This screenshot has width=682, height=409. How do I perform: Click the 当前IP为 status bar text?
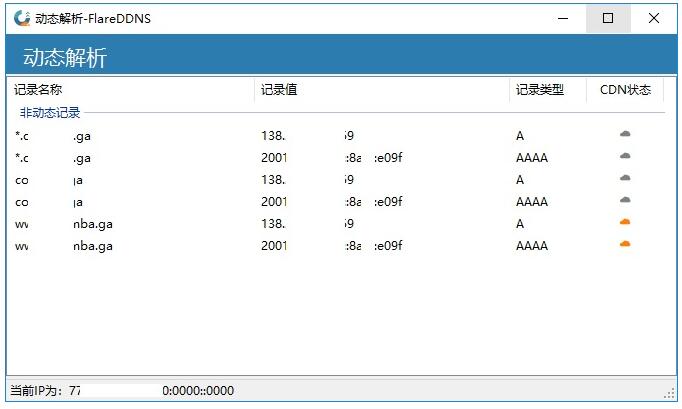point(122,390)
